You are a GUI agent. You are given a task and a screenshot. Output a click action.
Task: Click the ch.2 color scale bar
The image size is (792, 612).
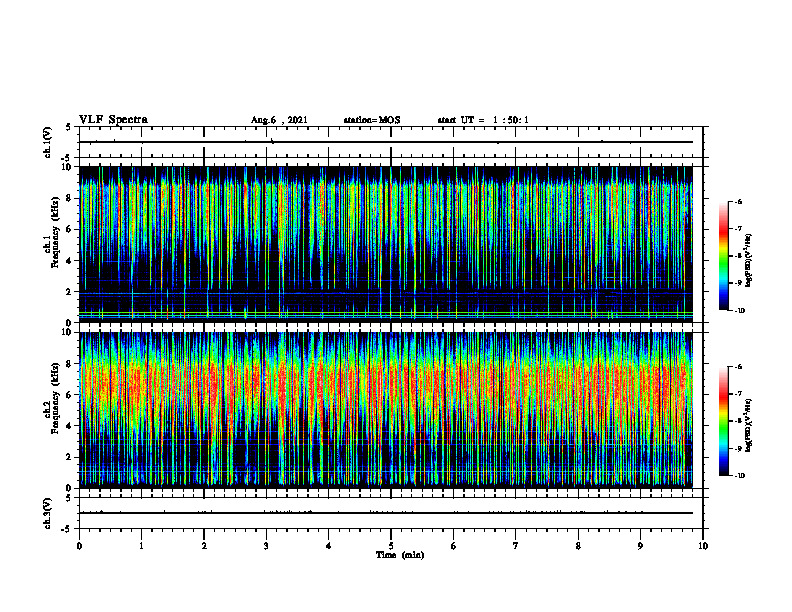click(x=723, y=421)
